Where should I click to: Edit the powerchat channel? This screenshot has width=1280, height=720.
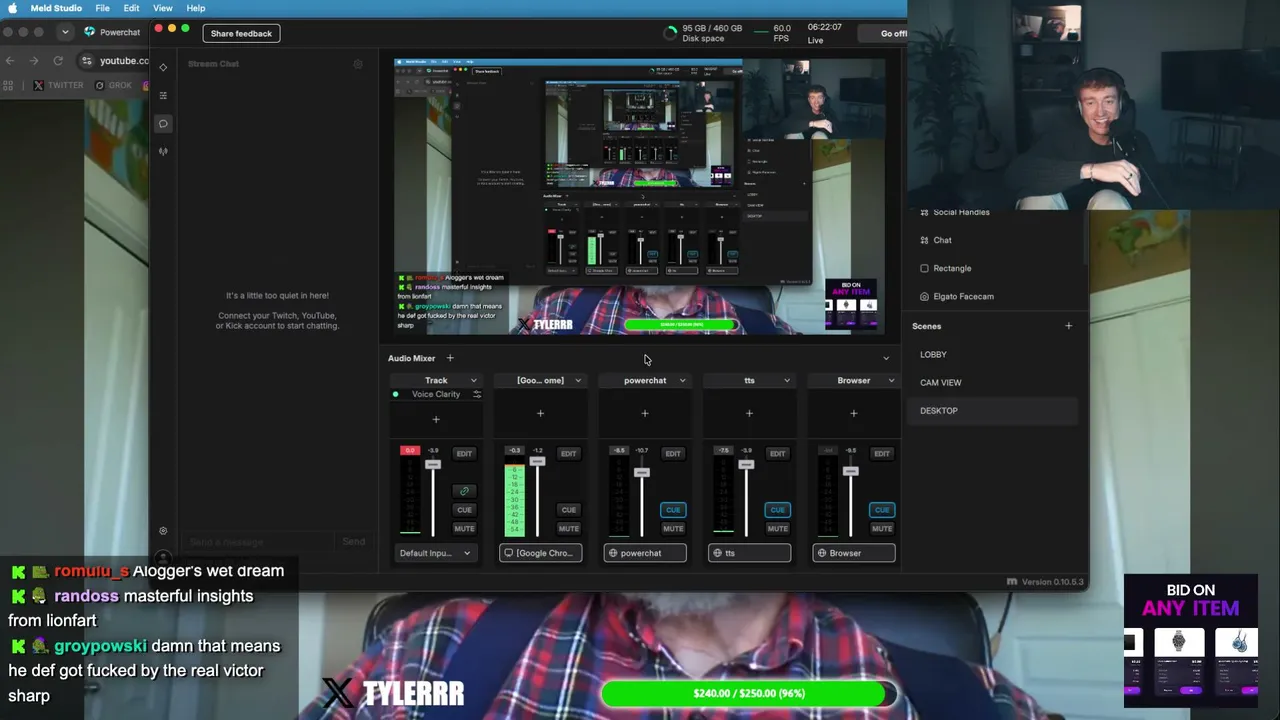click(x=673, y=454)
